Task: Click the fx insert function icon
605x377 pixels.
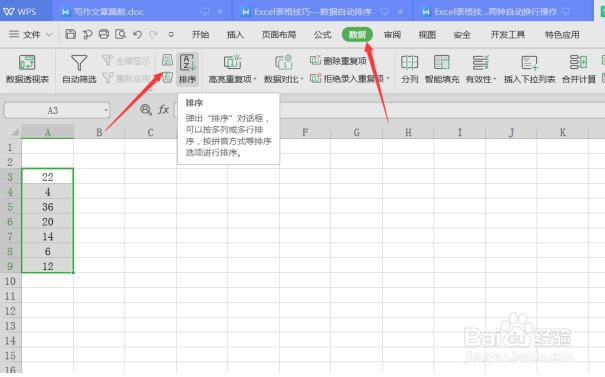Action: click(164, 110)
